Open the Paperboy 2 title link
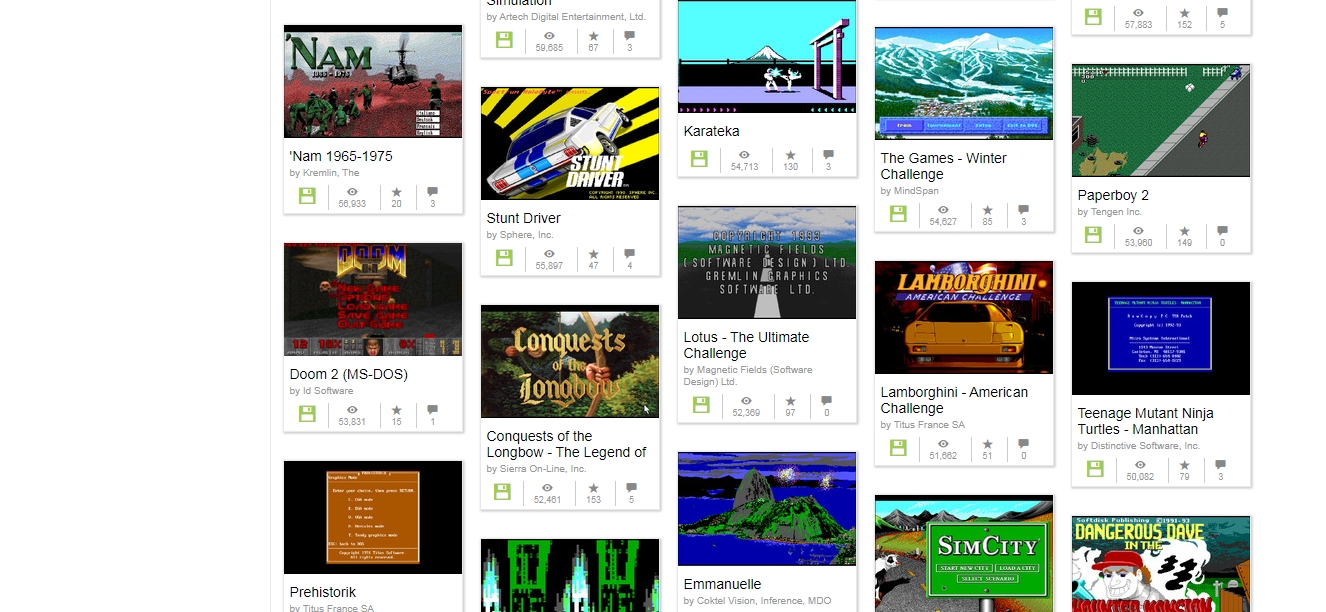 click(1113, 195)
